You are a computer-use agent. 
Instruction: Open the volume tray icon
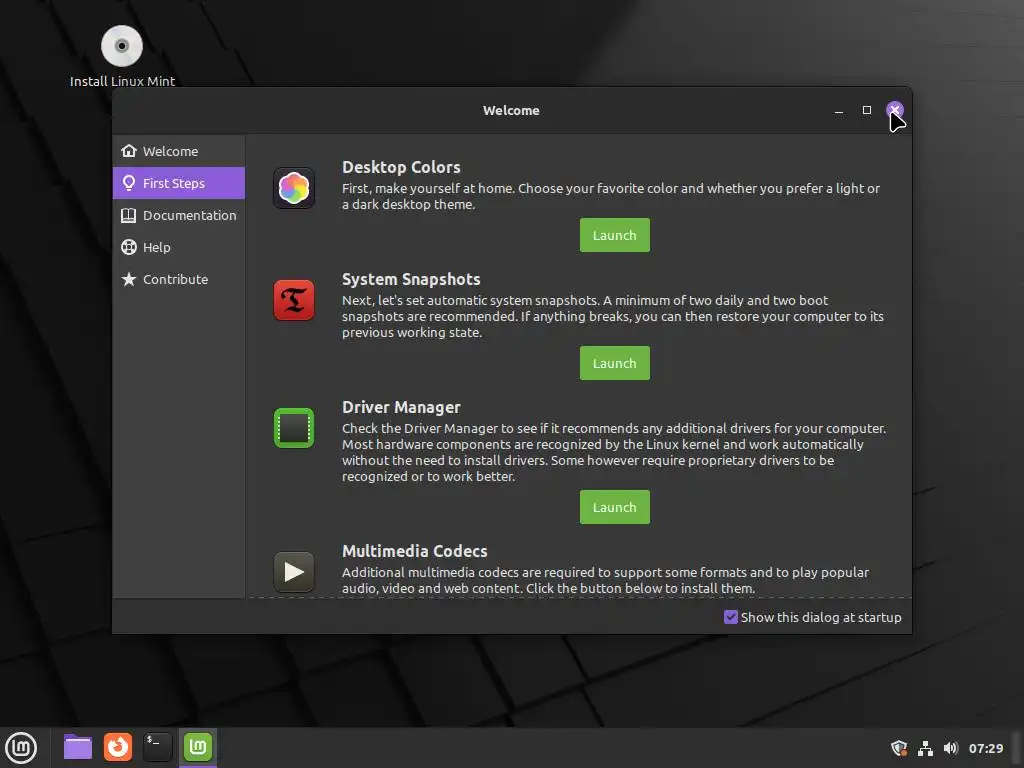(x=951, y=748)
